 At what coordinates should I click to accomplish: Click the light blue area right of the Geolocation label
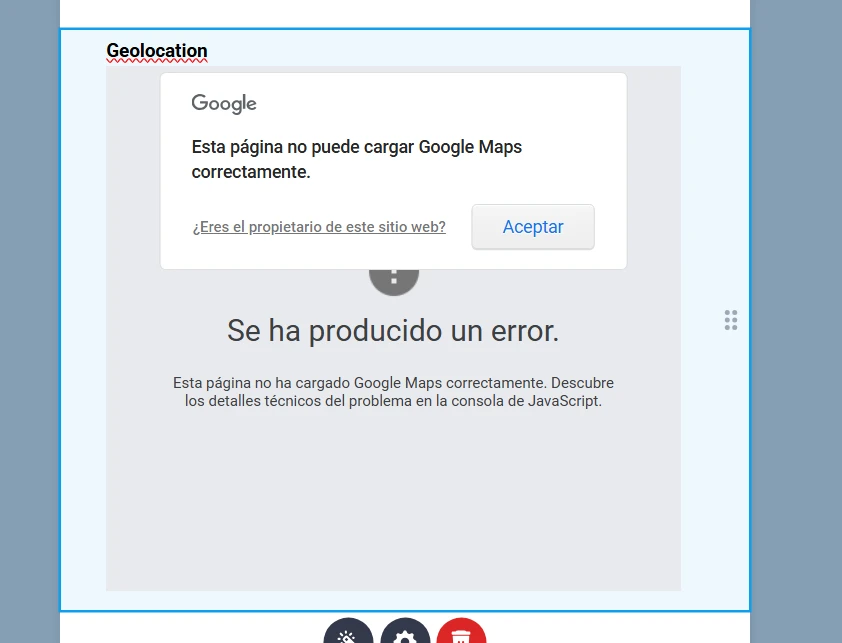click(450, 48)
